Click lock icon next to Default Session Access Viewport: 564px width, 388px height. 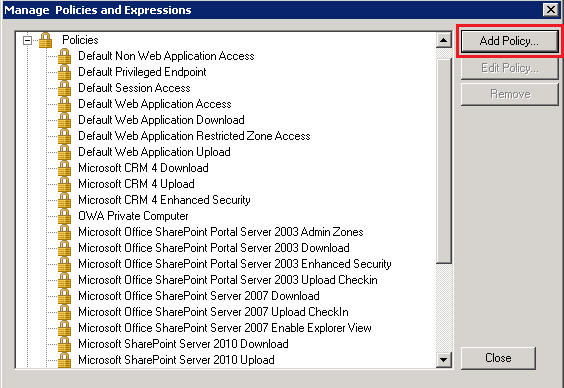64,88
